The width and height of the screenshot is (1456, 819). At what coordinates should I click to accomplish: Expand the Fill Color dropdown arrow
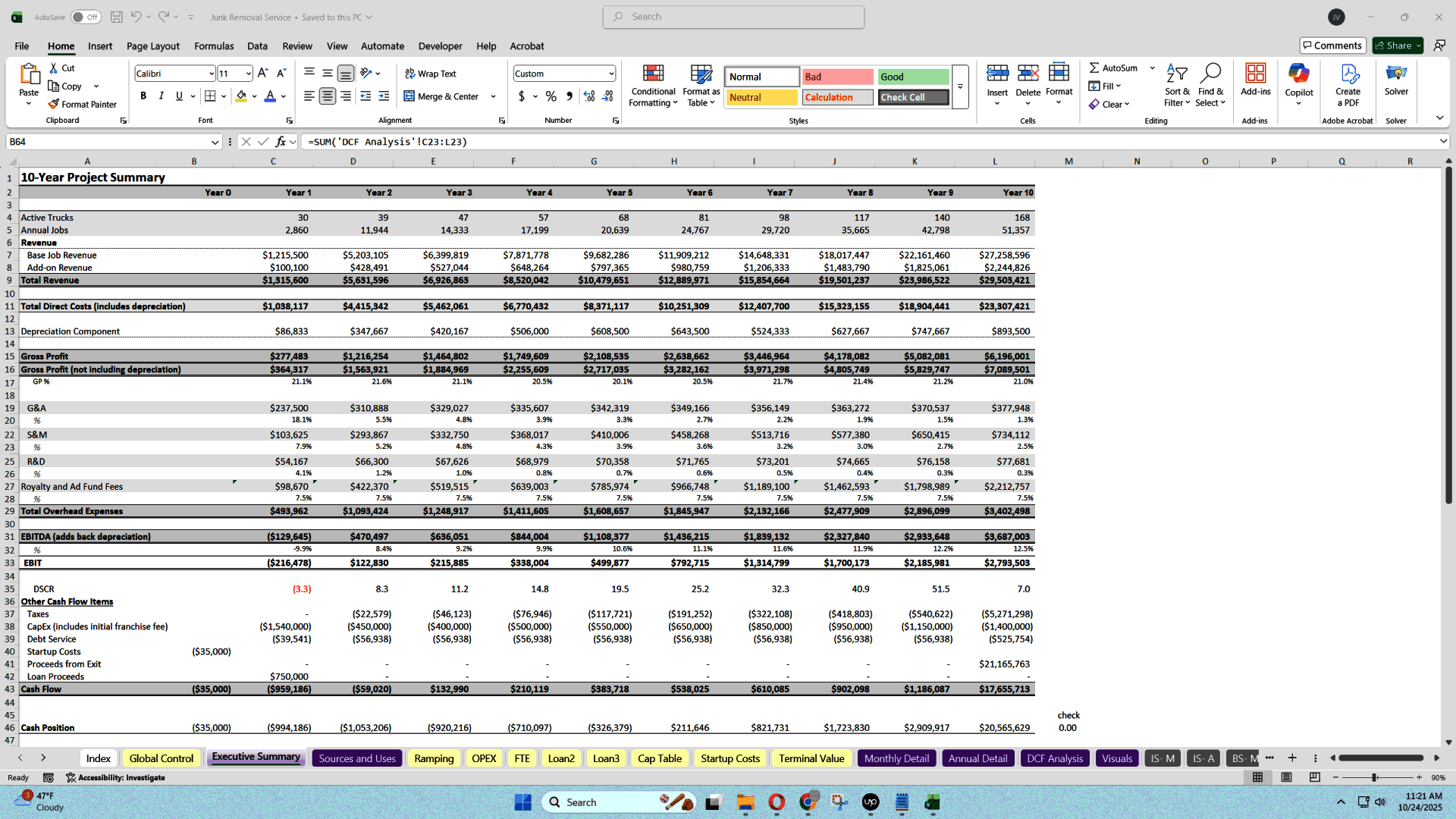click(254, 97)
